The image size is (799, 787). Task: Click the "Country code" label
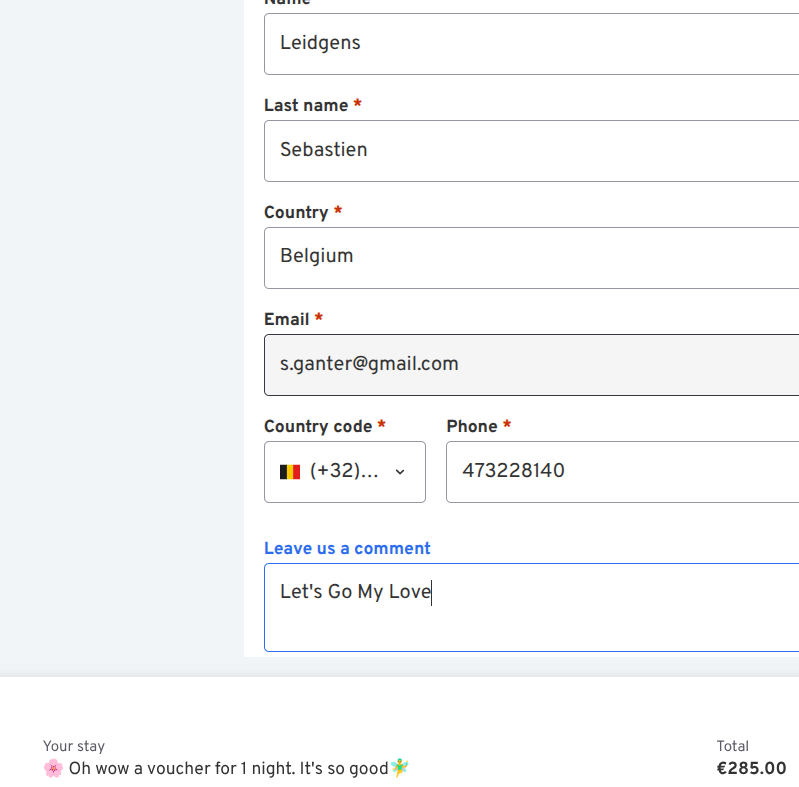point(318,426)
